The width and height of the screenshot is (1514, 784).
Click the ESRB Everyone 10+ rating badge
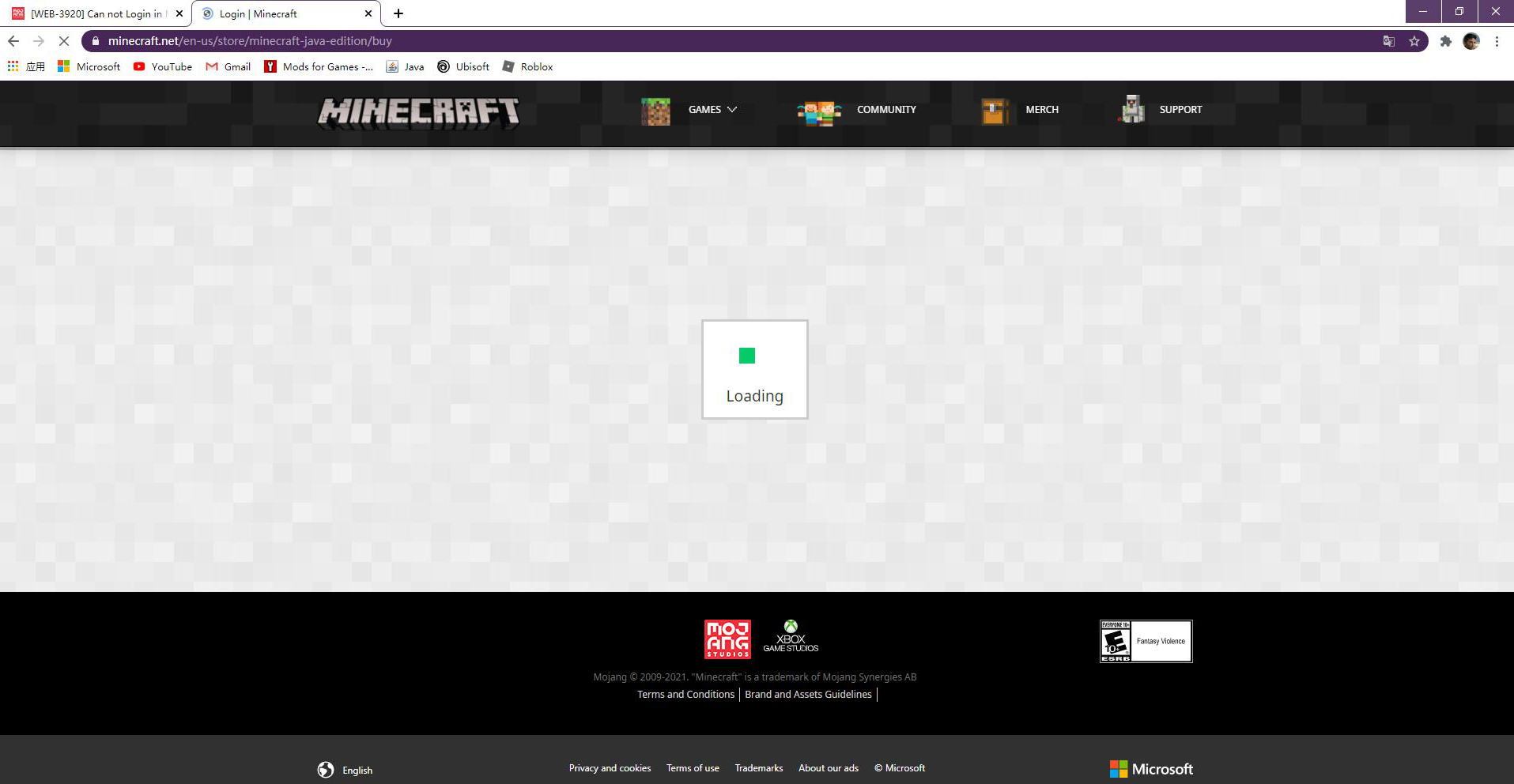[x=1146, y=641]
